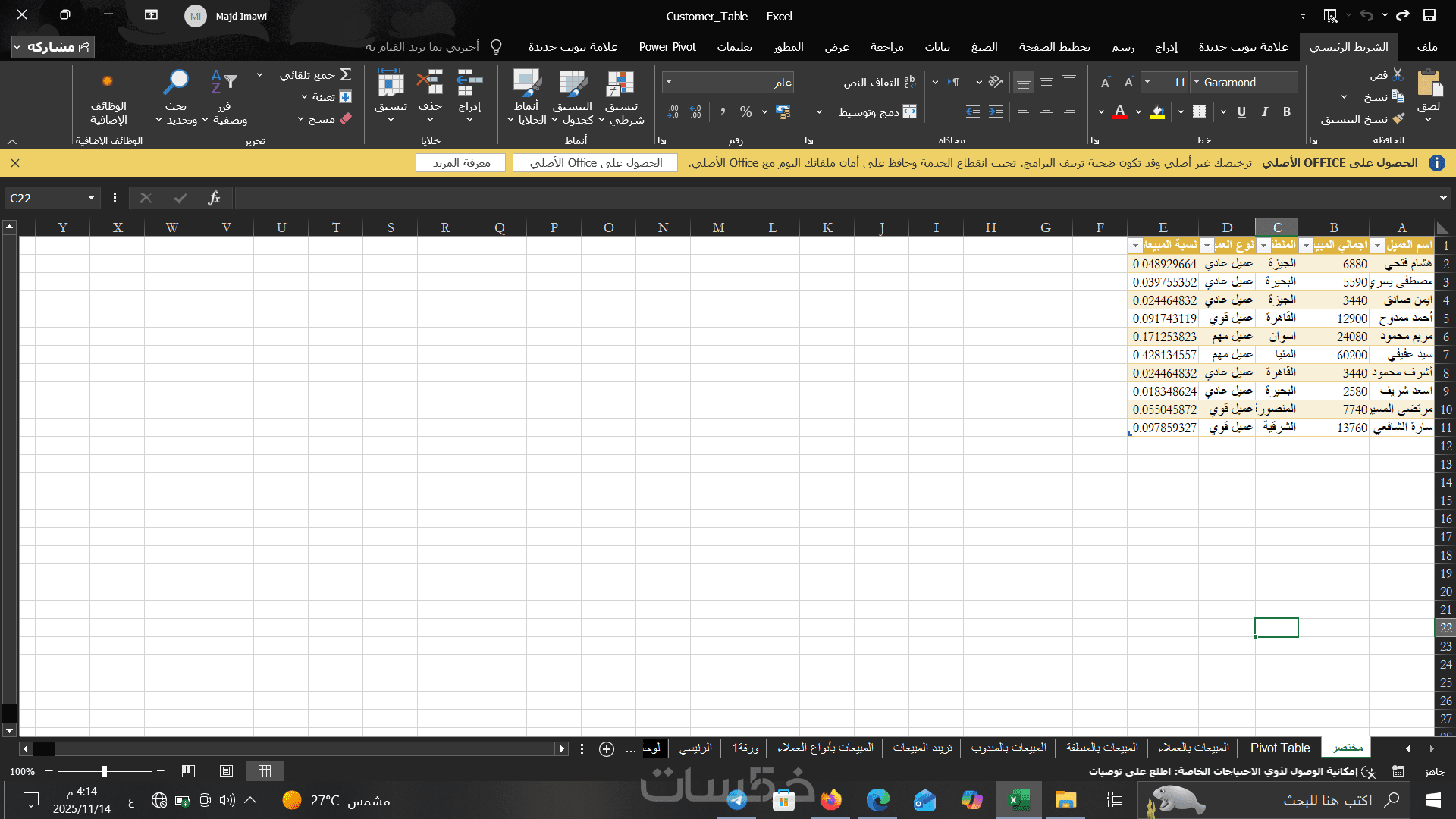Screen dimensions: 1456x819
Task: Click the معرفة المزيد button in the banner
Action: (x=461, y=163)
